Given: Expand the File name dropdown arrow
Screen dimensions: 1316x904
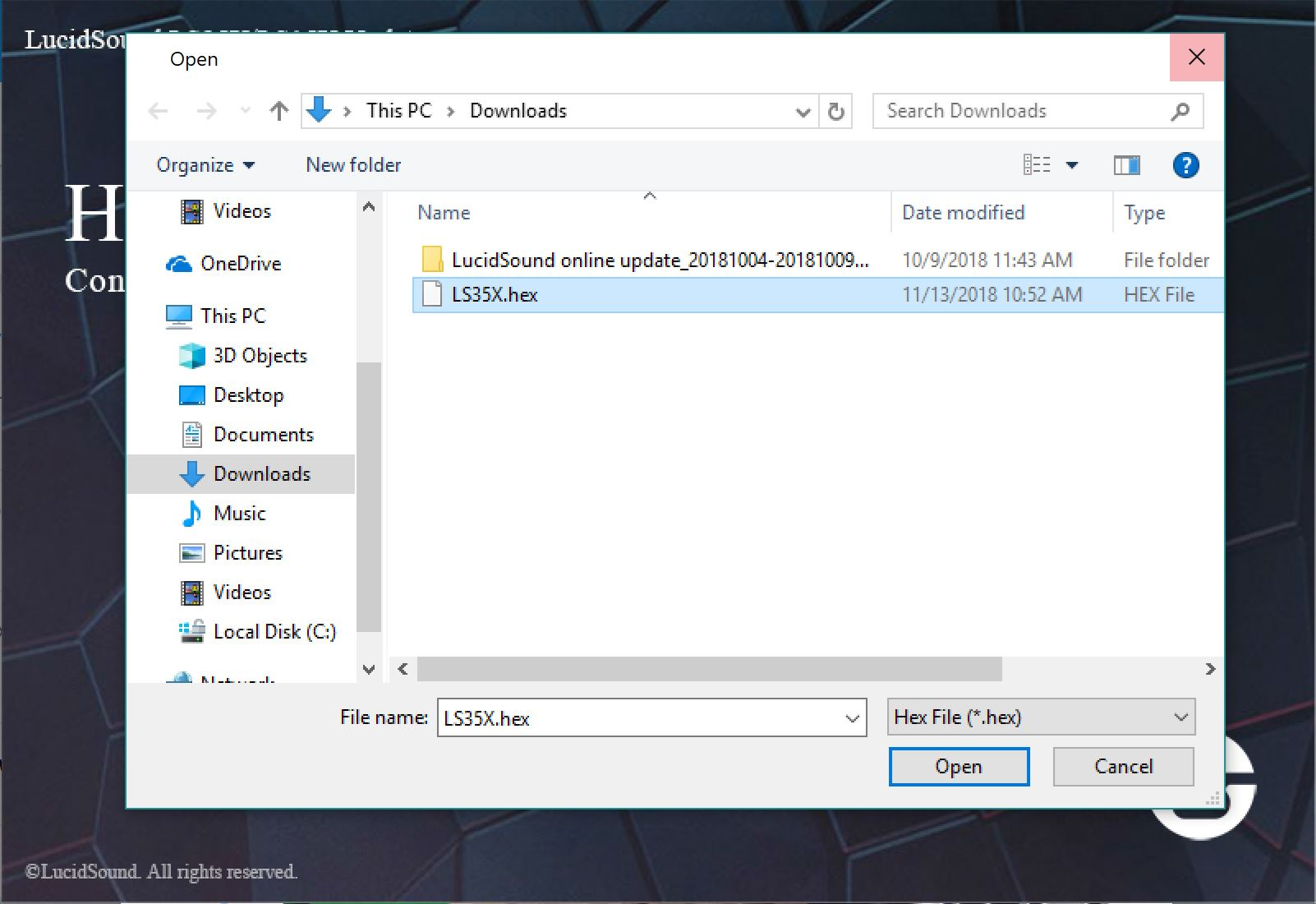Looking at the screenshot, I should 853,718.
